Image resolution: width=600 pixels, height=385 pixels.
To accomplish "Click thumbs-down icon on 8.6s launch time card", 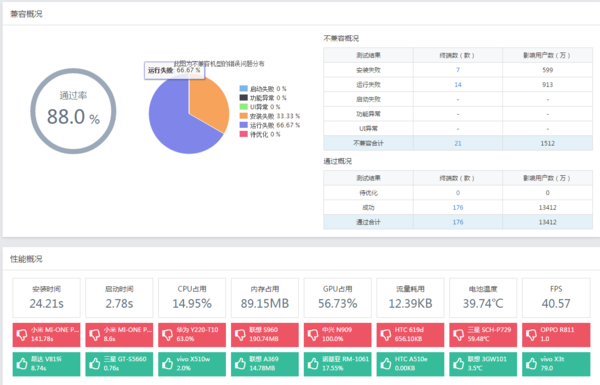I will (x=95, y=335).
